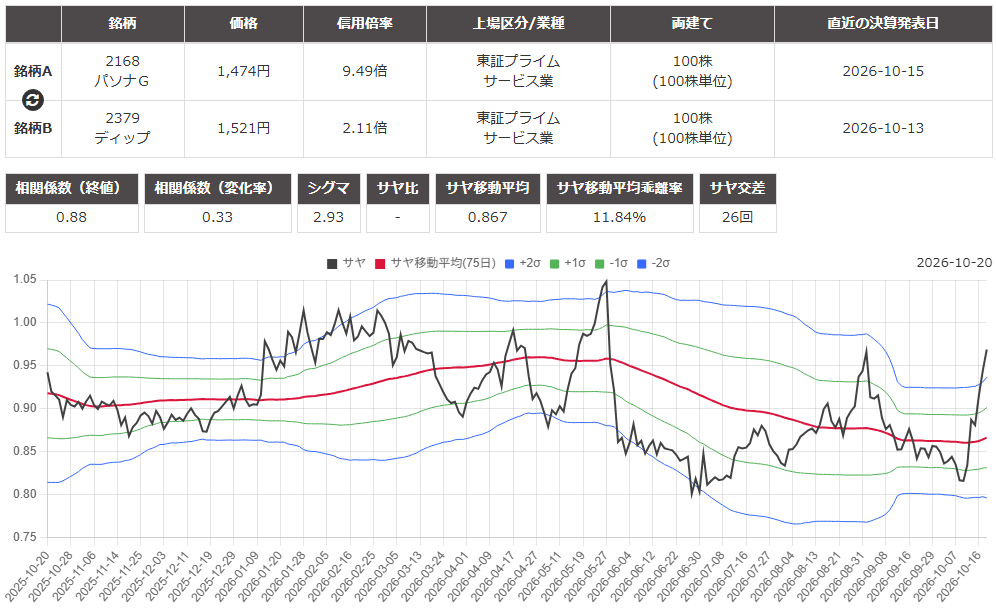The height and width of the screenshot is (609, 996).
Task: Click the サヤ交差 header
Action: click(737, 189)
